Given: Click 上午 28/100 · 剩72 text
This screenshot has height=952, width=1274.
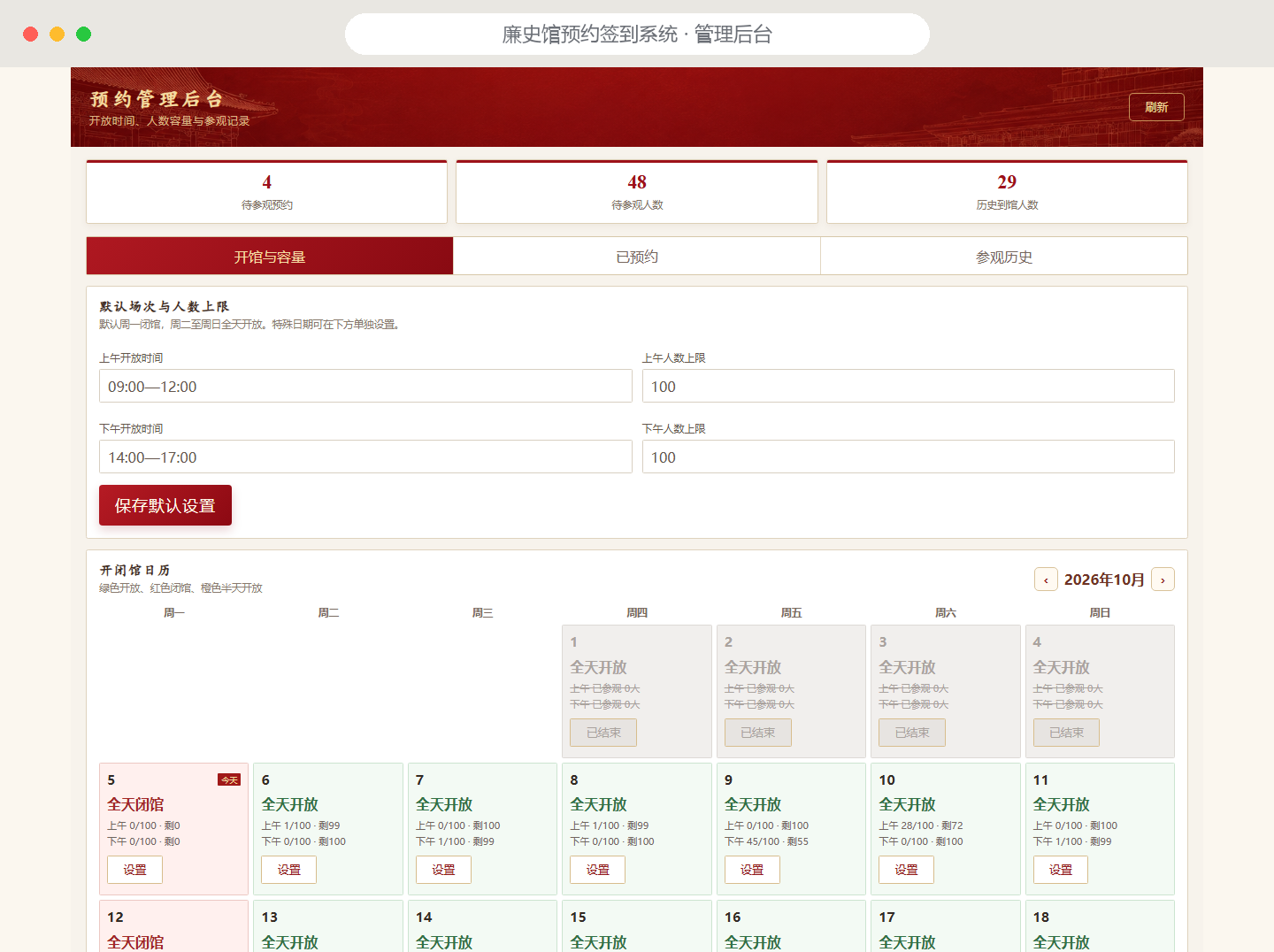Looking at the screenshot, I should point(921,825).
